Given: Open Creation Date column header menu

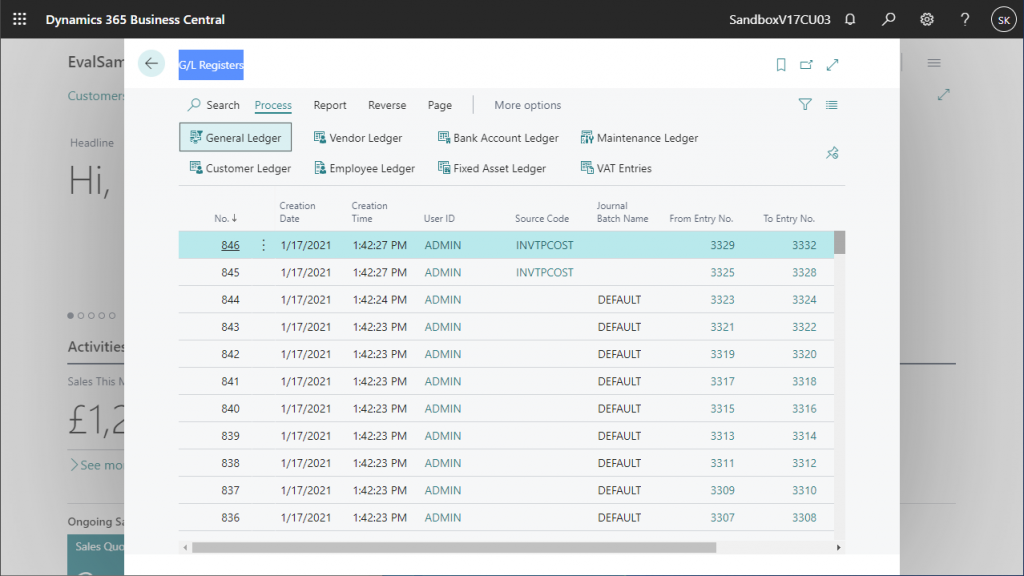Looking at the screenshot, I should tap(297, 212).
